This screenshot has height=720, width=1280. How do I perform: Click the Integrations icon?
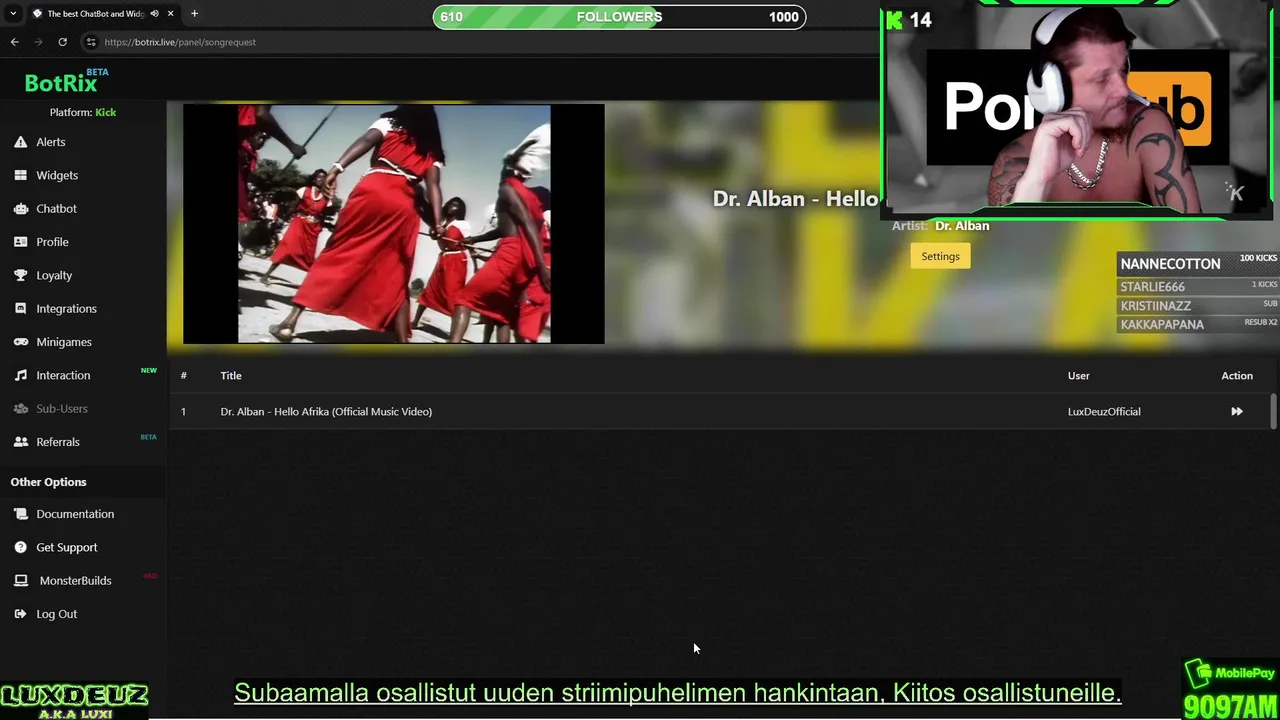point(20,309)
